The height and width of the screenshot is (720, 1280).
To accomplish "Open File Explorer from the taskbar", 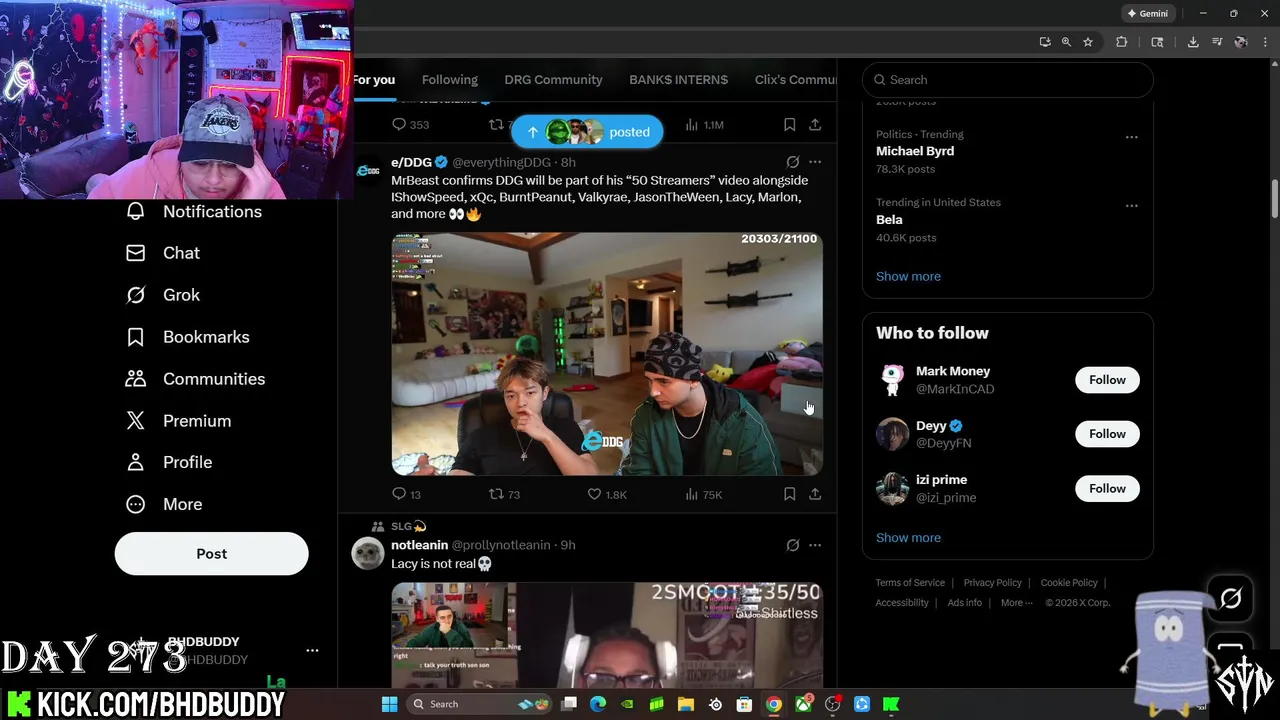I will click(x=686, y=704).
